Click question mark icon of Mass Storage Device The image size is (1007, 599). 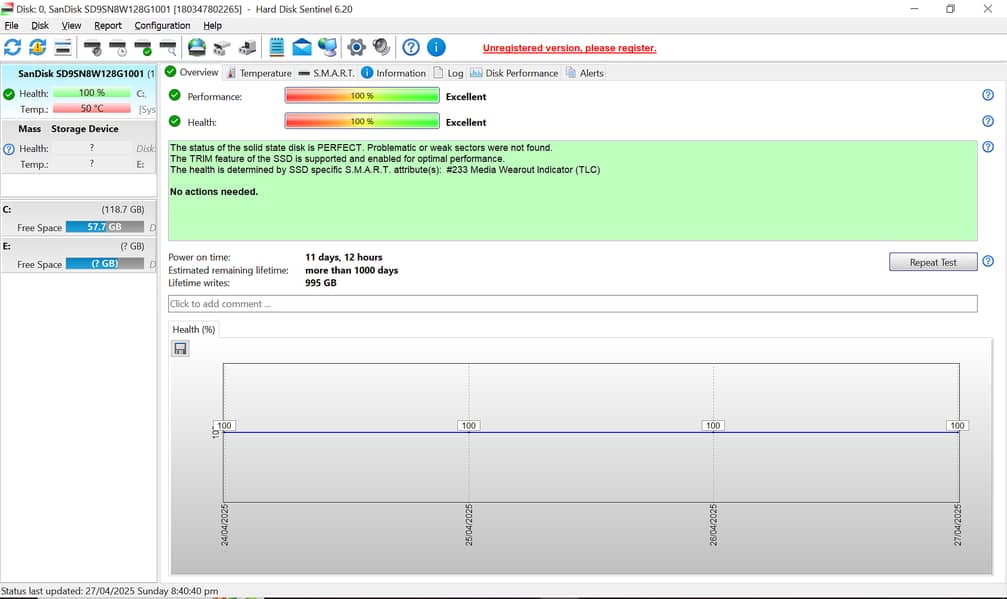point(9,149)
